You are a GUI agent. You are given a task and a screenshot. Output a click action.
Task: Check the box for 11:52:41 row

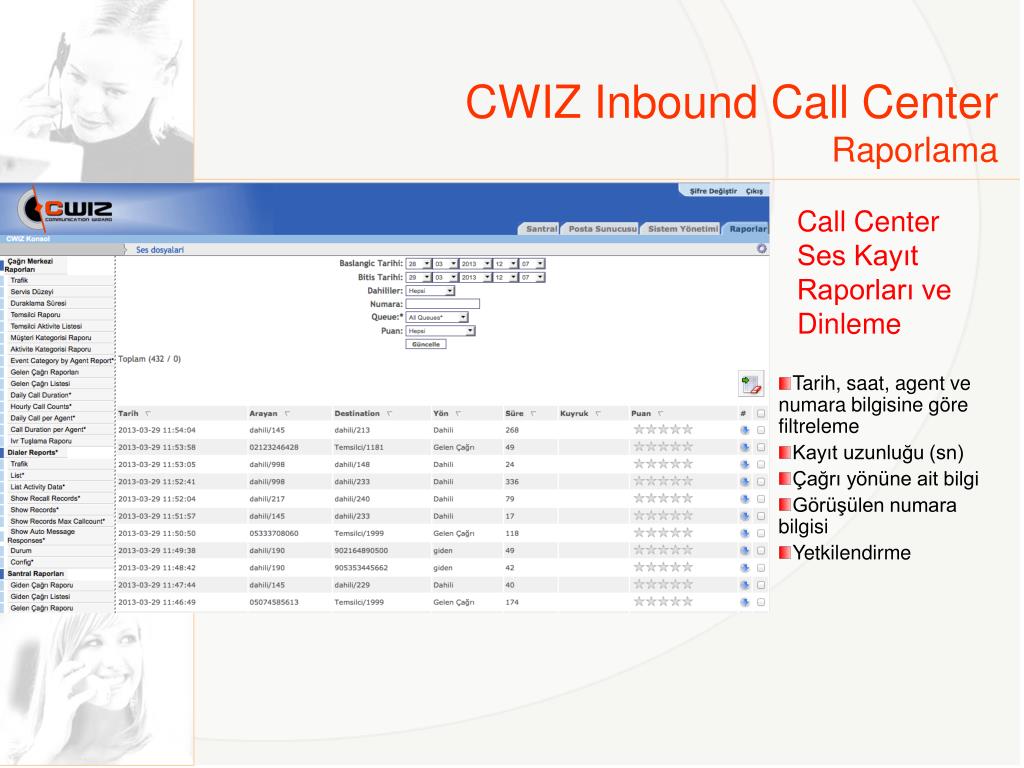pyautogui.click(x=761, y=482)
